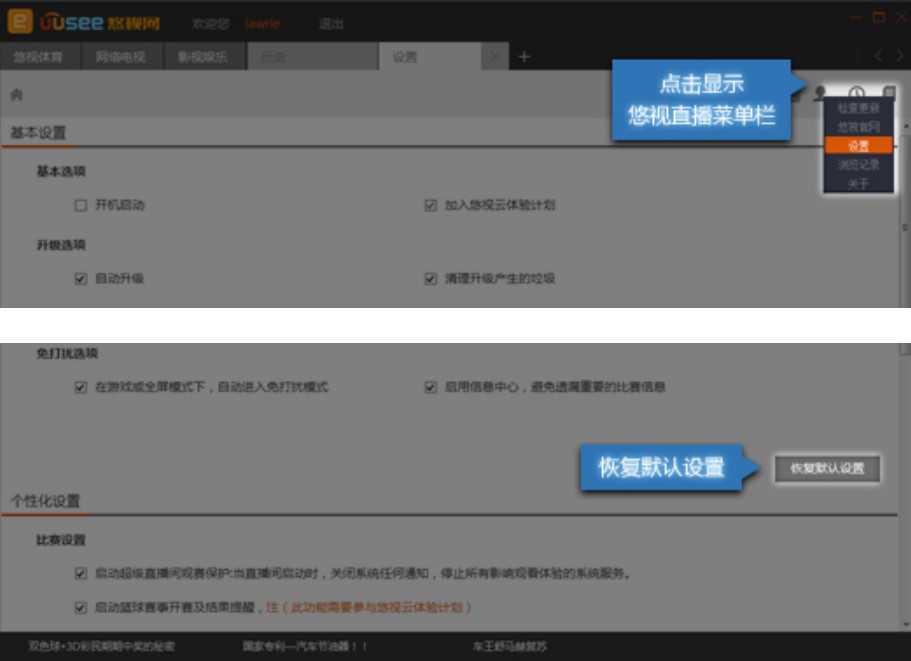Click 退出 to log out
Screen dimensions: 911x661
(331, 24)
